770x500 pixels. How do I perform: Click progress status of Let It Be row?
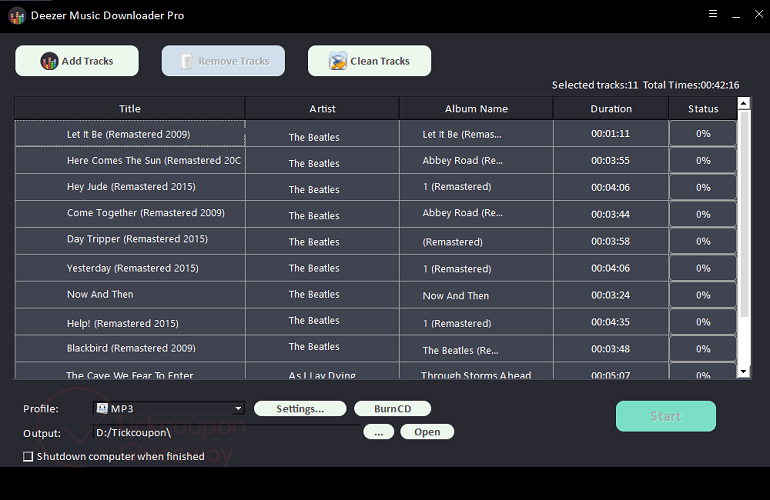[703, 134]
